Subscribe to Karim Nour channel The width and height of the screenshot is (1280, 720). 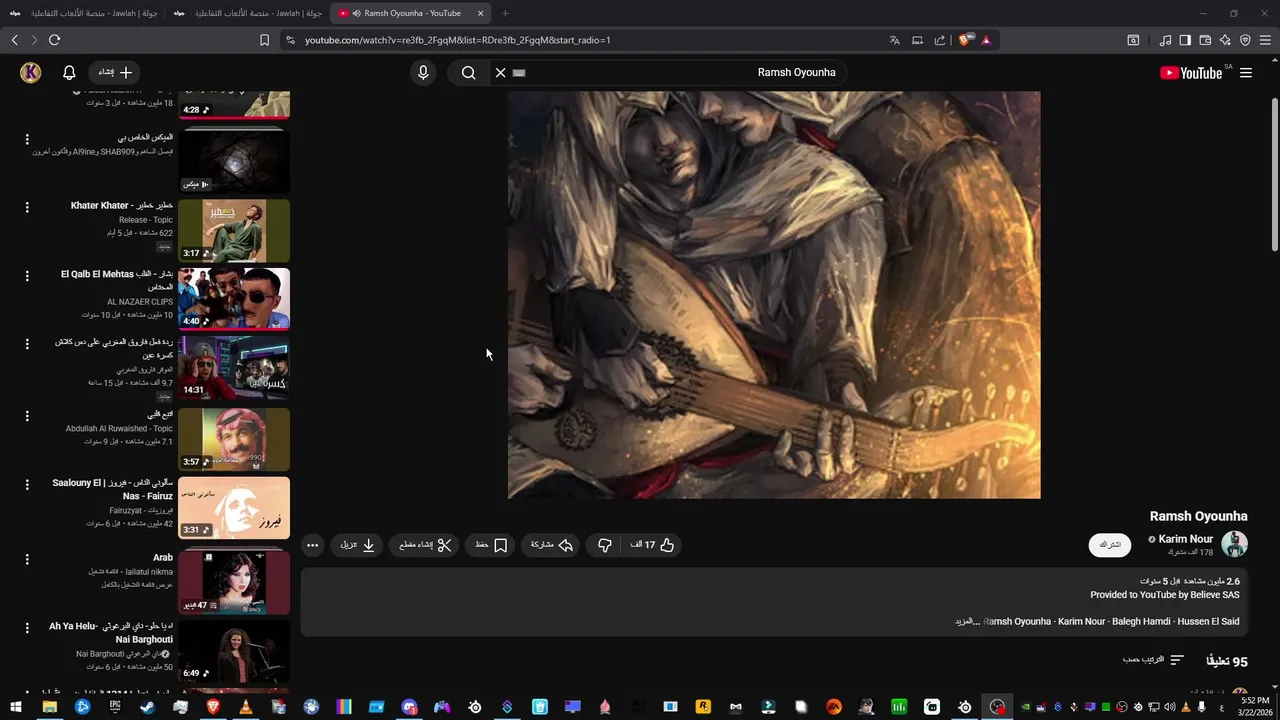click(1110, 545)
